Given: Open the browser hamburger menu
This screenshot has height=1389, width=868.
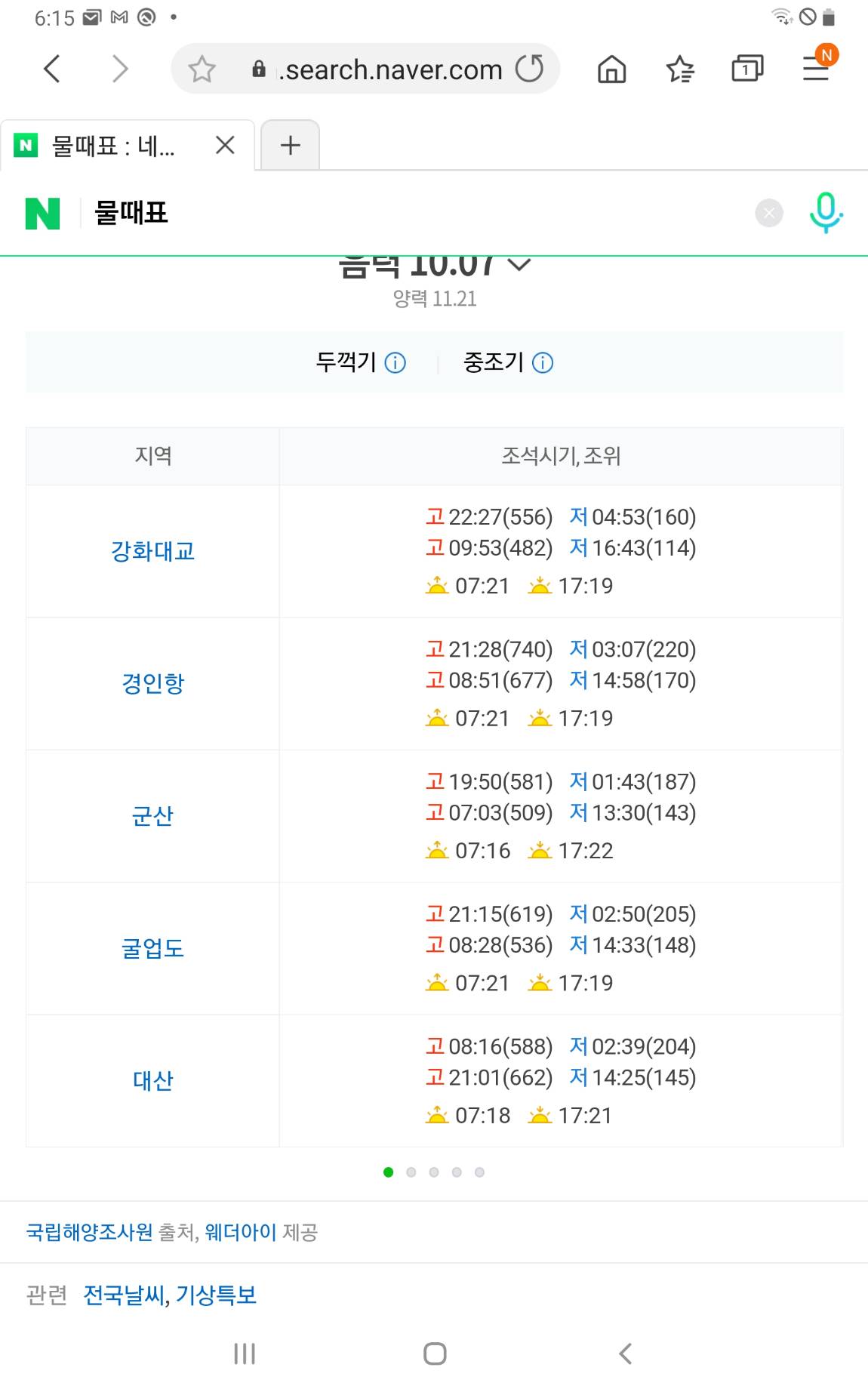Looking at the screenshot, I should pyautogui.click(x=817, y=69).
